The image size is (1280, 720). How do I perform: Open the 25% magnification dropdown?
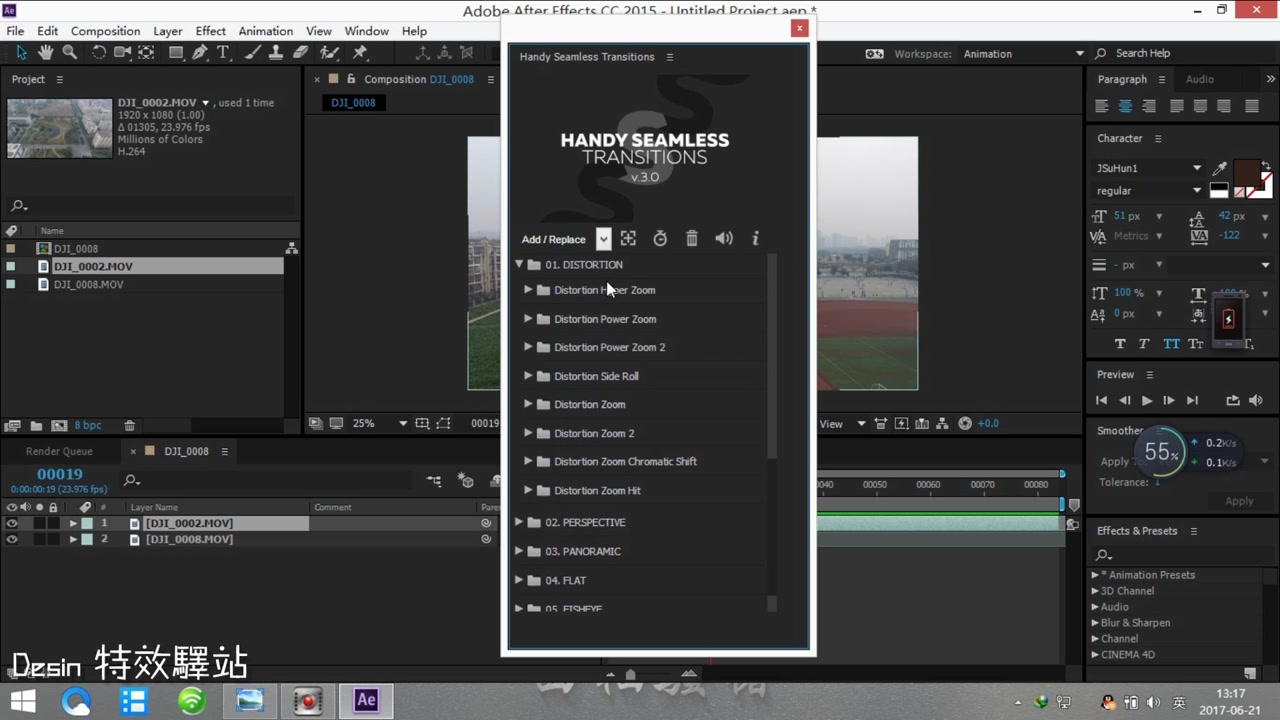point(403,423)
